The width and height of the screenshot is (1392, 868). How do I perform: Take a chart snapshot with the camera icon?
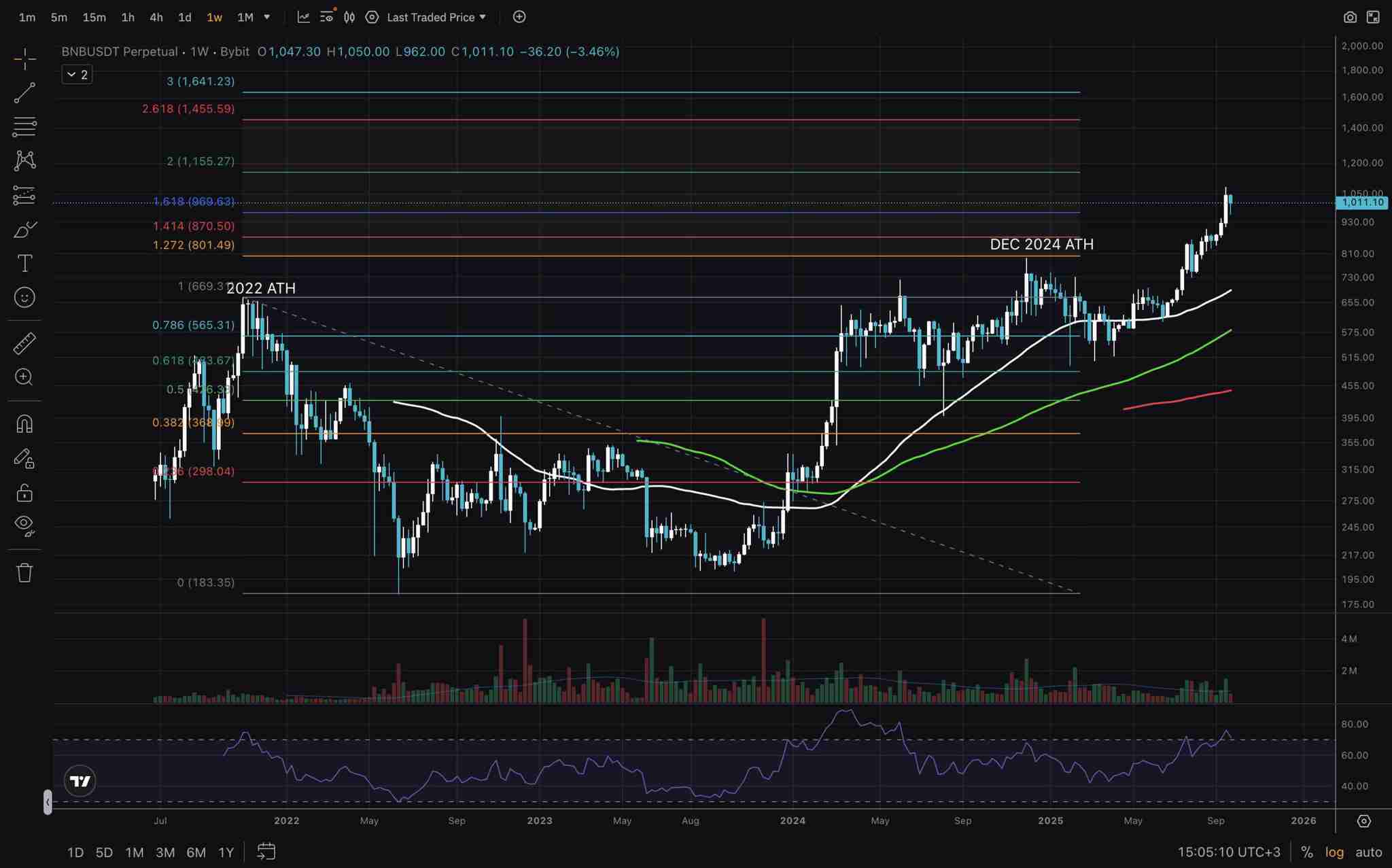tap(1350, 17)
